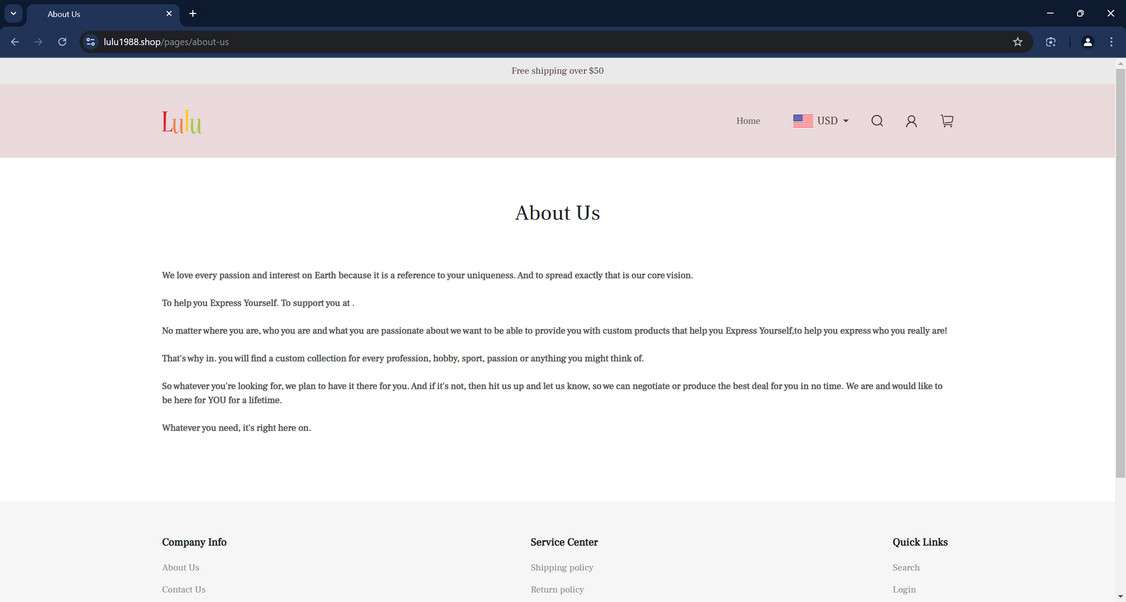Screen dimensions: 1126x602
Task: Open the shopping cart icon
Action: click(946, 121)
